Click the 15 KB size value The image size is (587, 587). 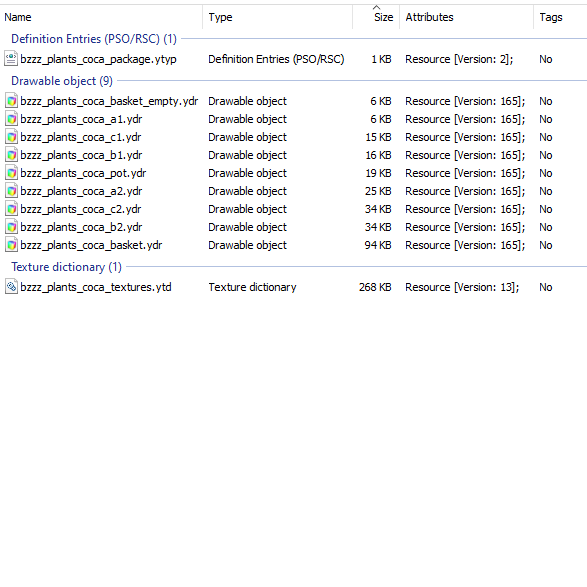click(378, 137)
